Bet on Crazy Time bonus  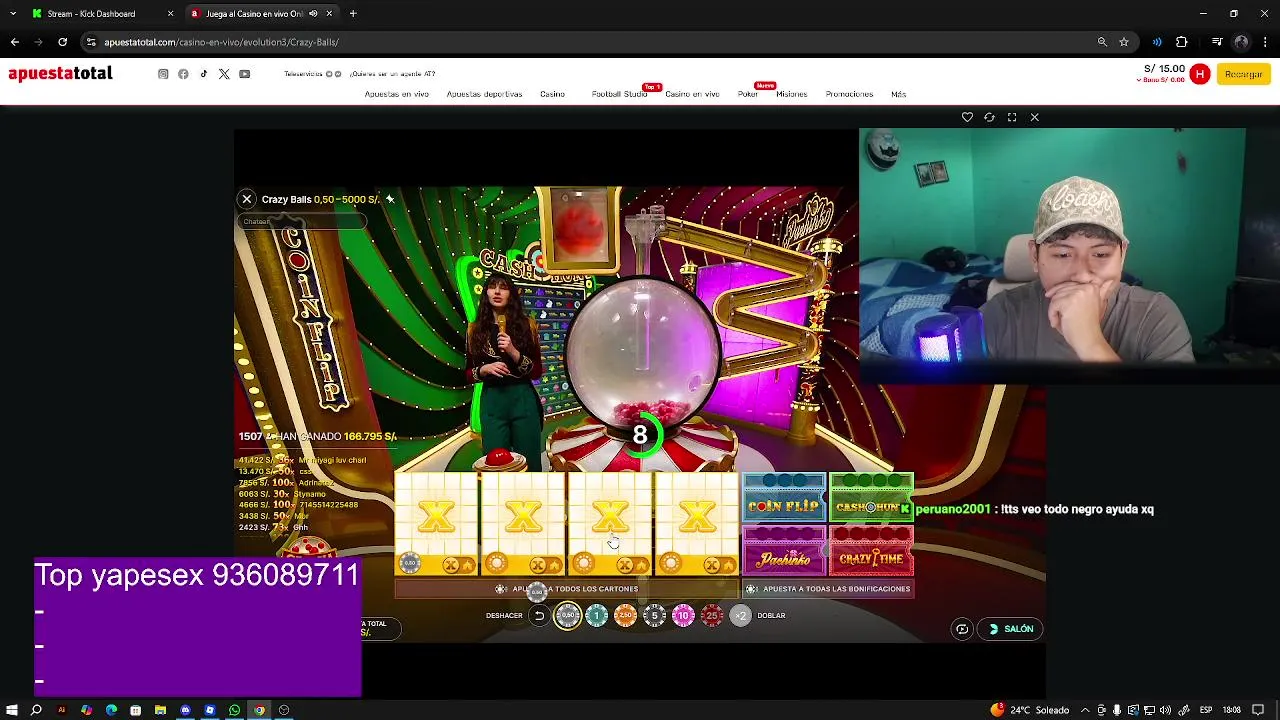871,551
